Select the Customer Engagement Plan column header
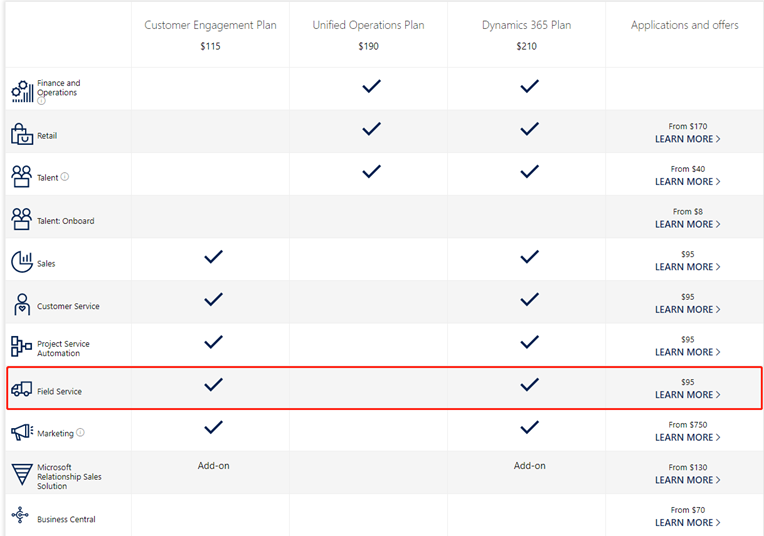 click(x=210, y=25)
